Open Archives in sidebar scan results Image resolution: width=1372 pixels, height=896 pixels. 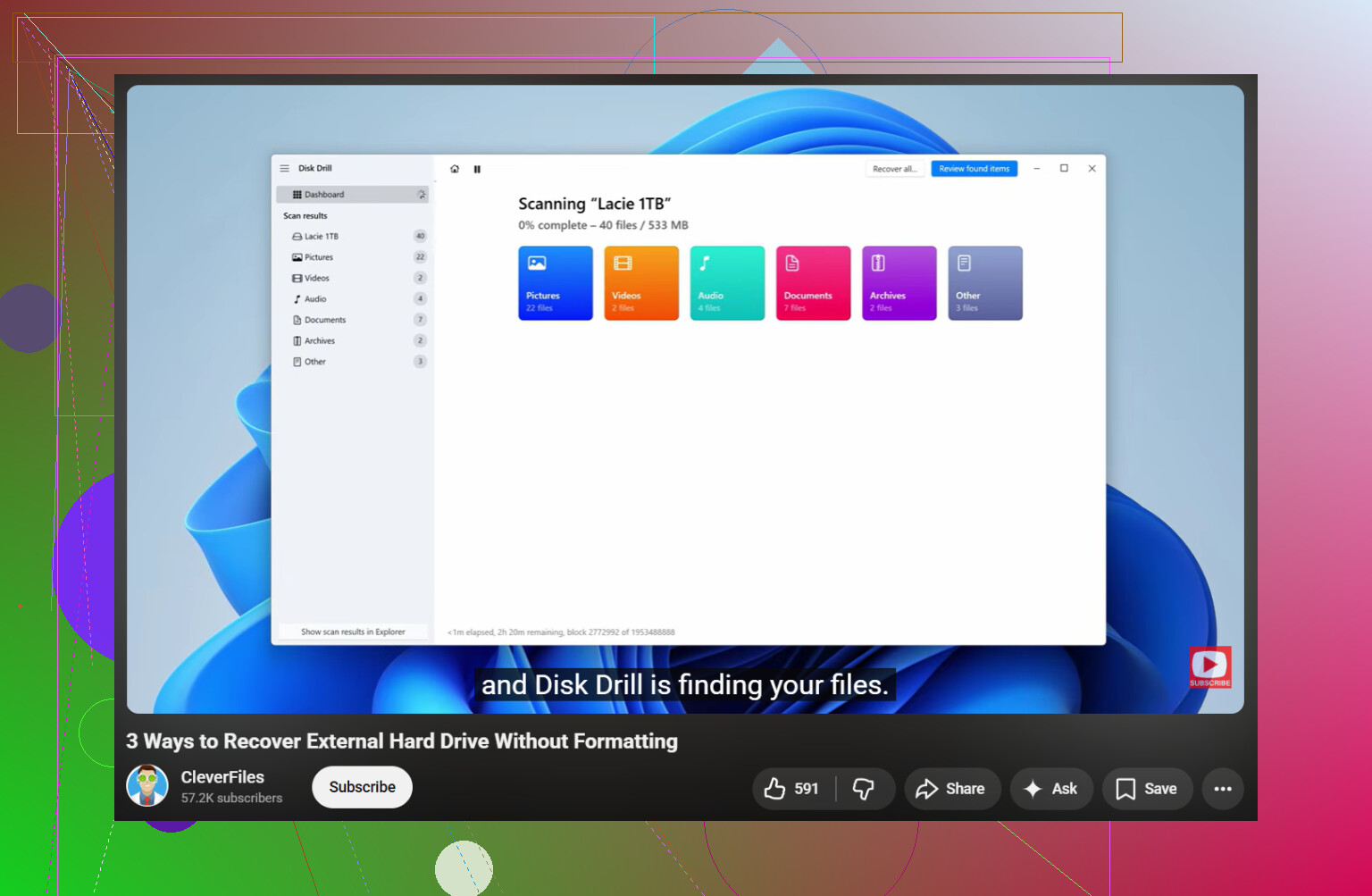pos(352,340)
